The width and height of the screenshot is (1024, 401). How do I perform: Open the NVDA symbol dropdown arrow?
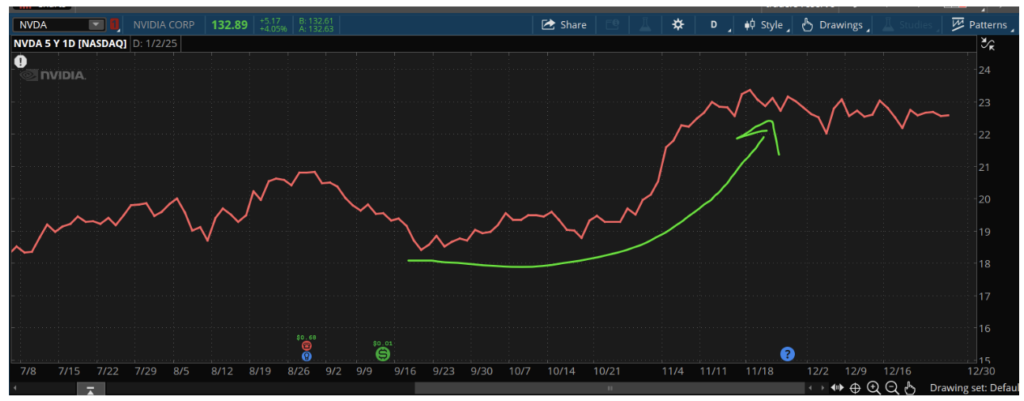tap(96, 25)
